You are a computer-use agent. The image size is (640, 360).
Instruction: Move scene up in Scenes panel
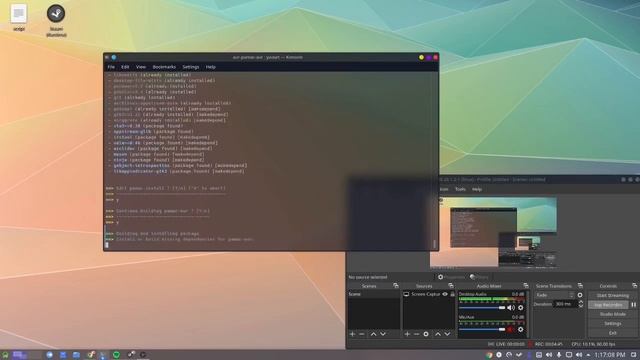[373, 334]
